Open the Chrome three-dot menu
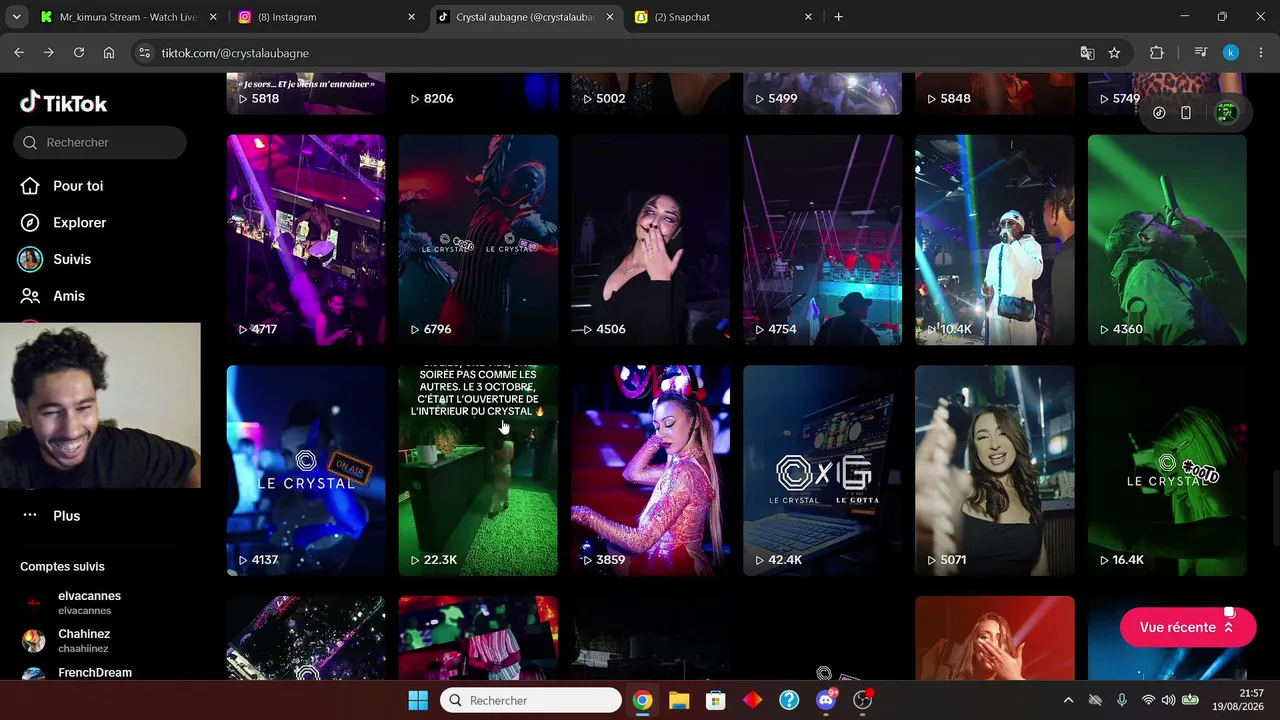The height and width of the screenshot is (720, 1280). tap(1260, 53)
